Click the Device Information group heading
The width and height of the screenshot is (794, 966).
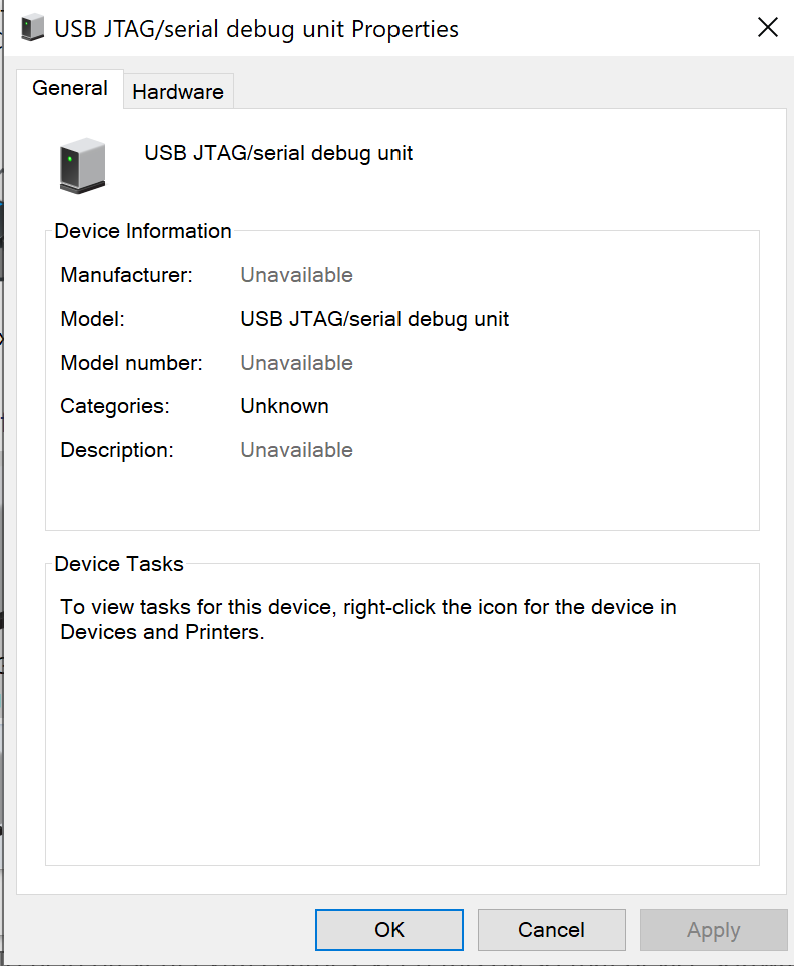click(143, 231)
